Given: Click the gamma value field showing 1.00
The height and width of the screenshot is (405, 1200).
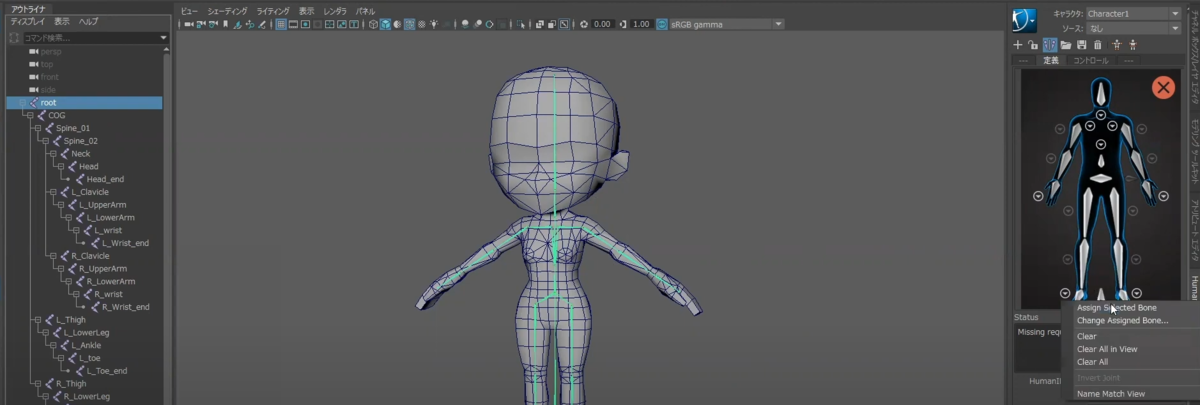Looking at the screenshot, I should [x=642, y=24].
